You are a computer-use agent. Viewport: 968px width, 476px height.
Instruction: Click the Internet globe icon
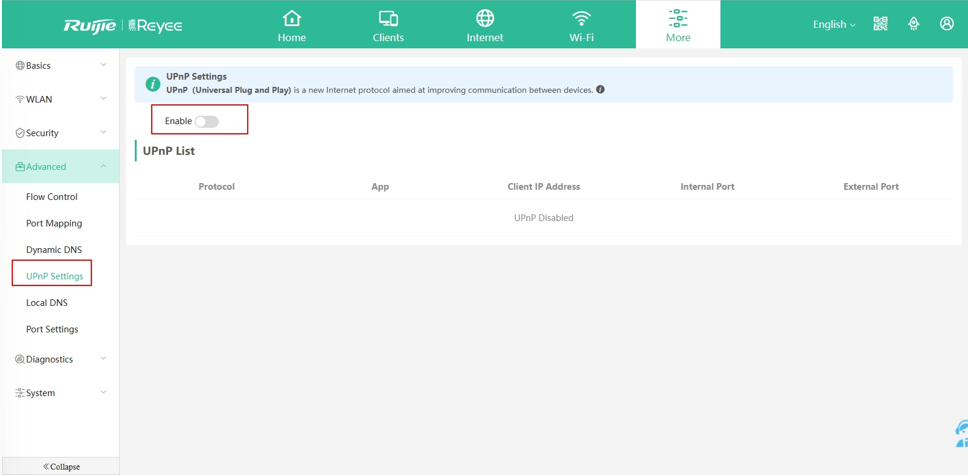tap(485, 19)
